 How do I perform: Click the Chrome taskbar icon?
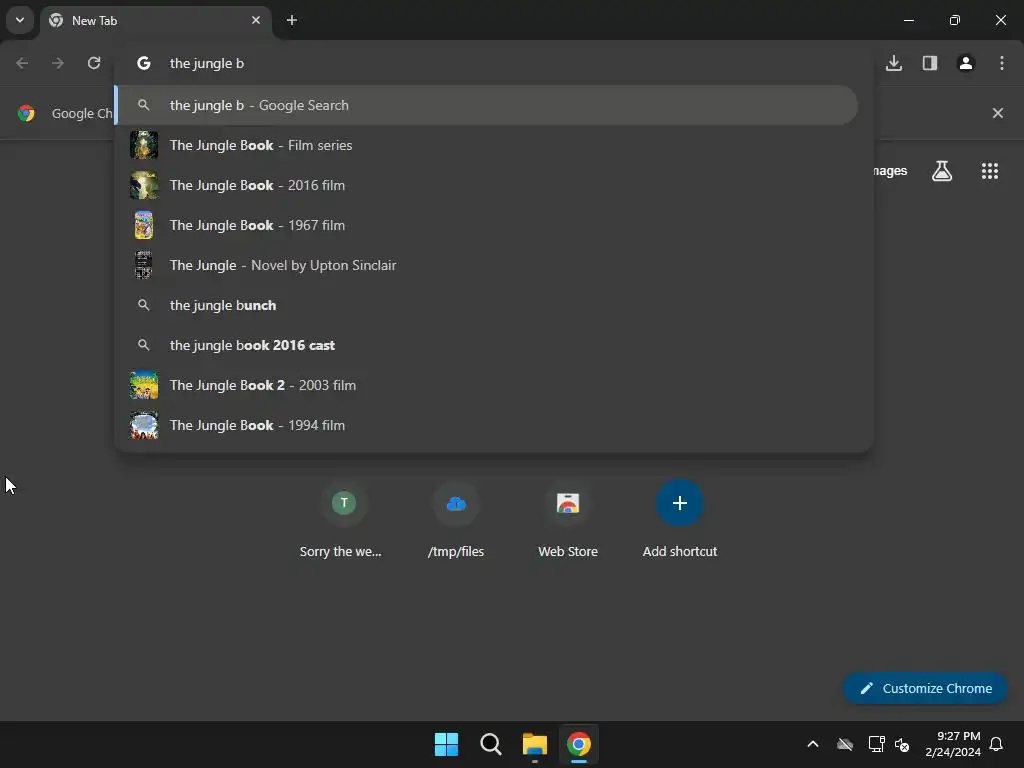pyautogui.click(x=579, y=744)
